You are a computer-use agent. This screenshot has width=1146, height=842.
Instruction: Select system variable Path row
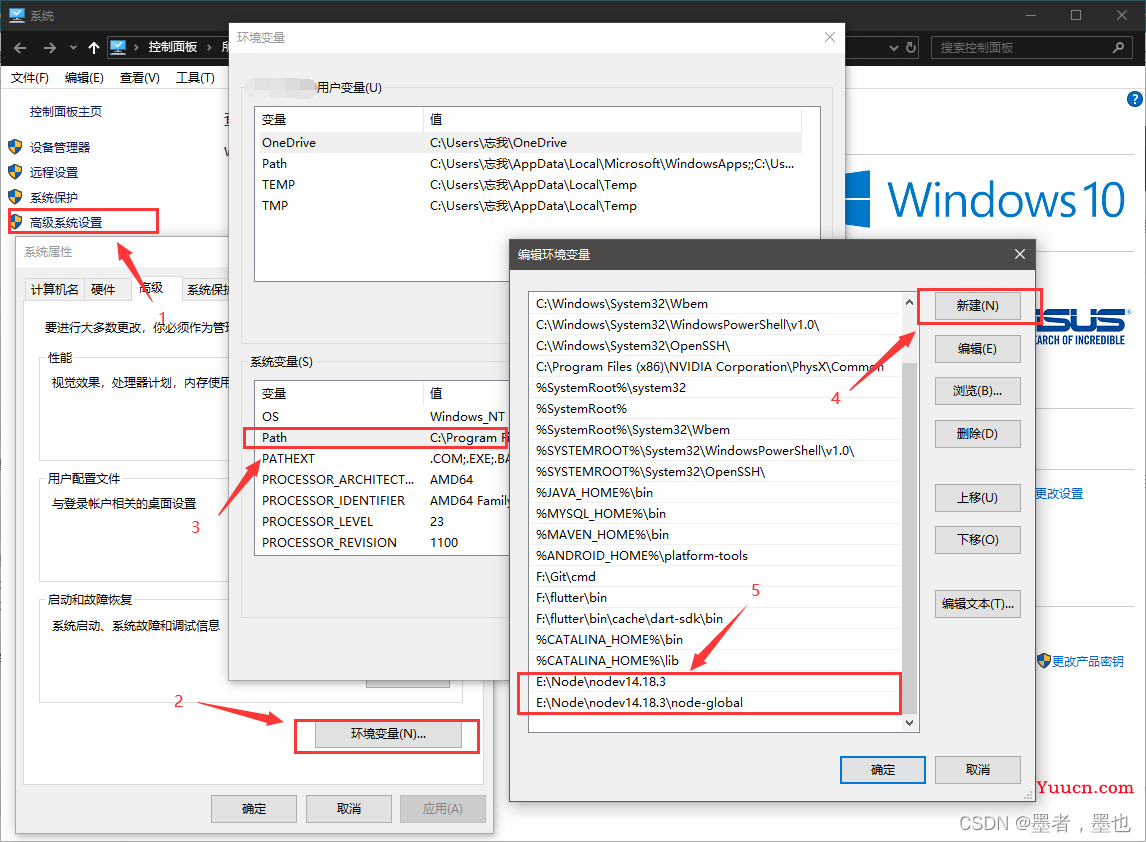tap(382, 438)
